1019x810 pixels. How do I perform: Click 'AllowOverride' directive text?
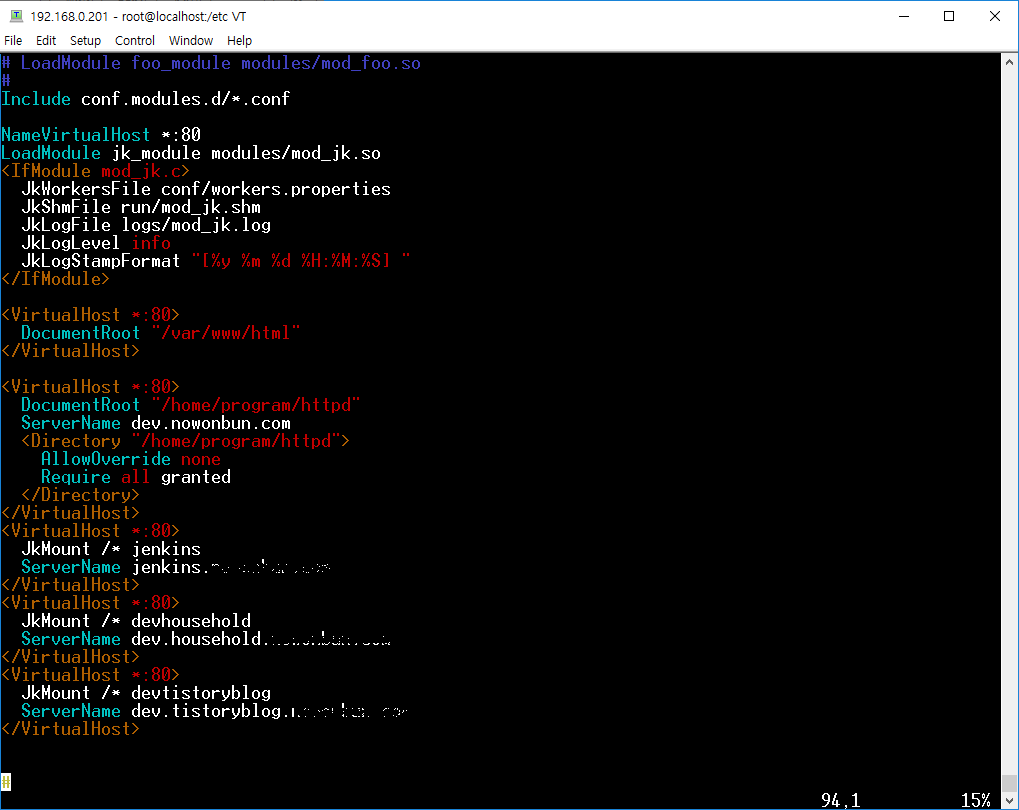[x=106, y=459]
